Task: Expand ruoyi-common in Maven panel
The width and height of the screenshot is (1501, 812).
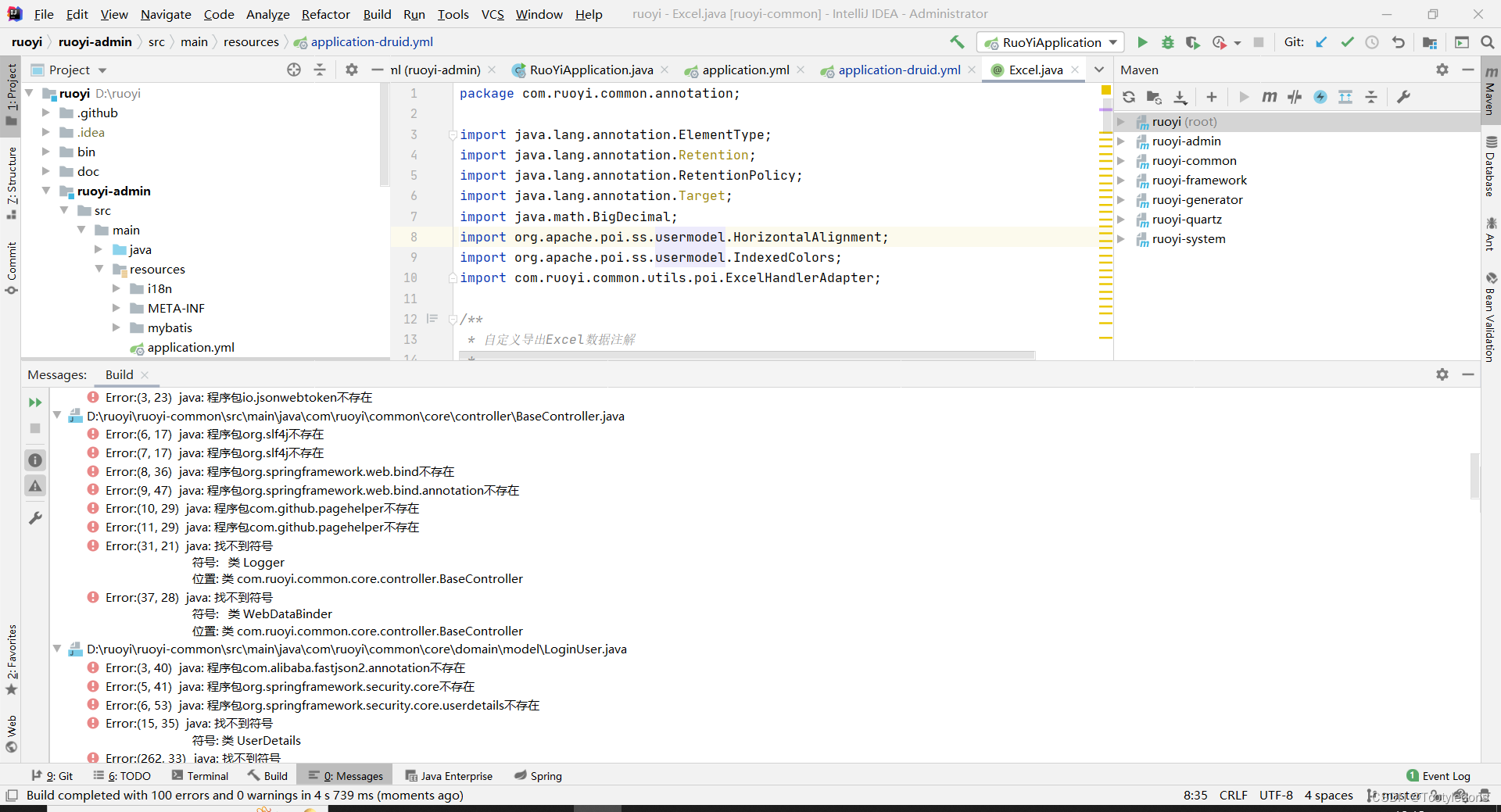Action: (1121, 160)
